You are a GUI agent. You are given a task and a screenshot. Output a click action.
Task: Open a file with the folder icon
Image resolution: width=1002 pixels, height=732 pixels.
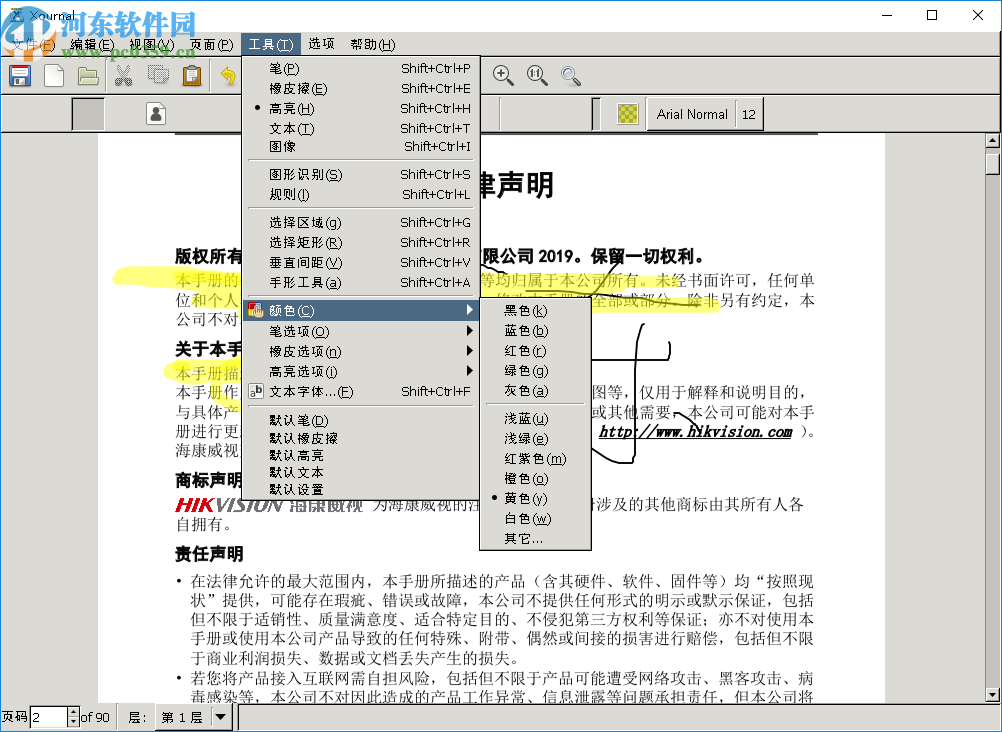click(x=88, y=75)
